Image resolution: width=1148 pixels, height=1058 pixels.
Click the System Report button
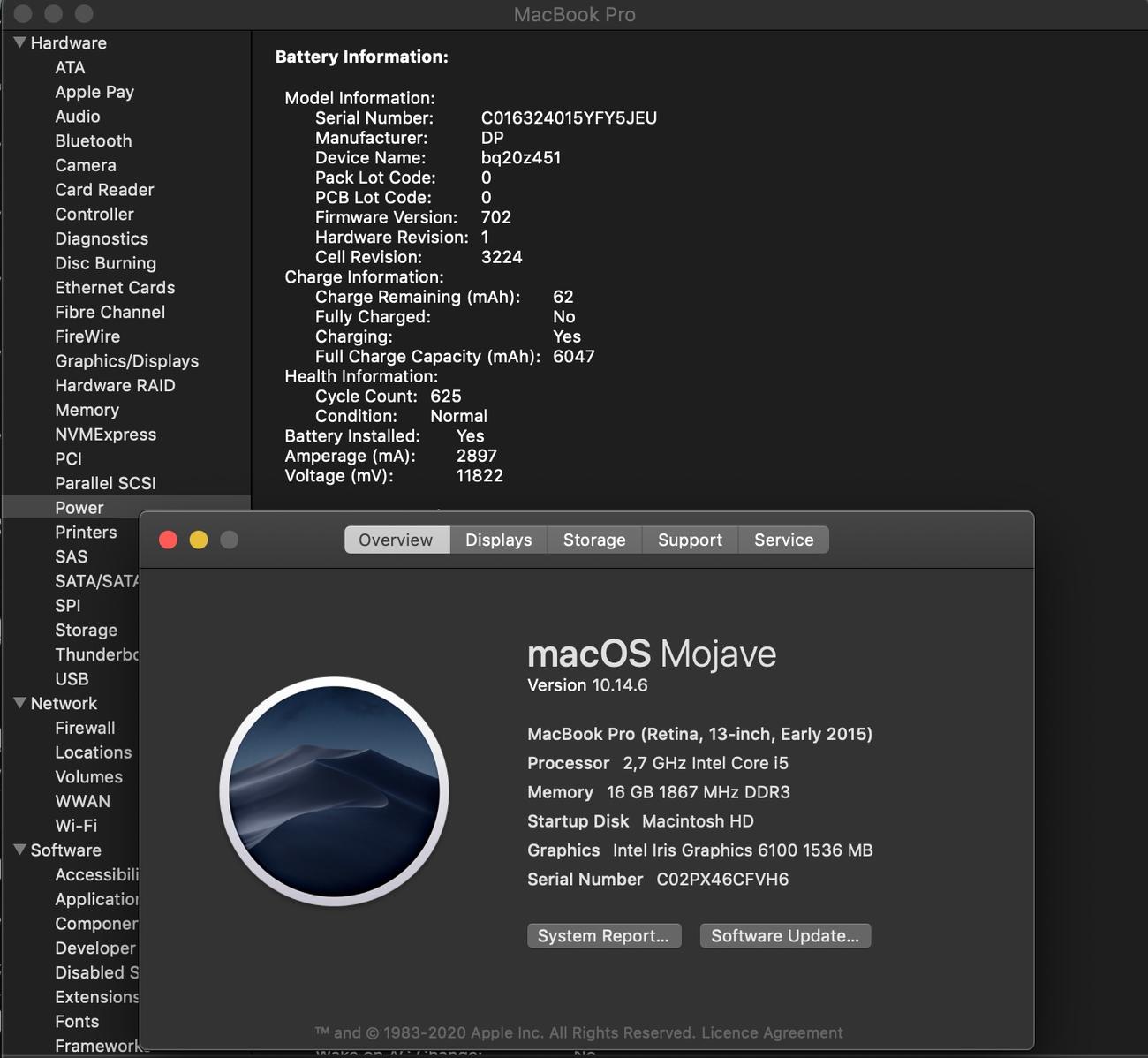tap(603, 935)
